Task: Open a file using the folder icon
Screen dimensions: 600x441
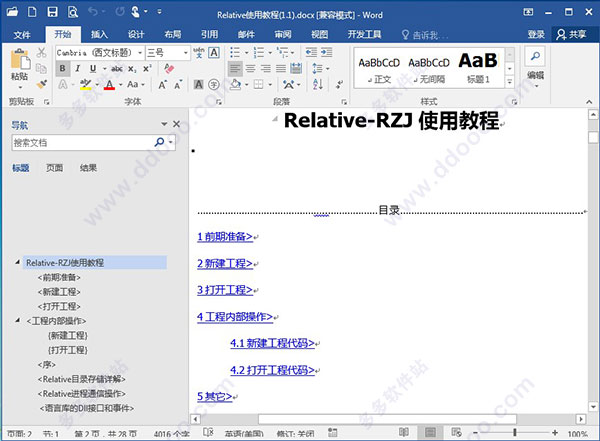Action: [x=13, y=12]
